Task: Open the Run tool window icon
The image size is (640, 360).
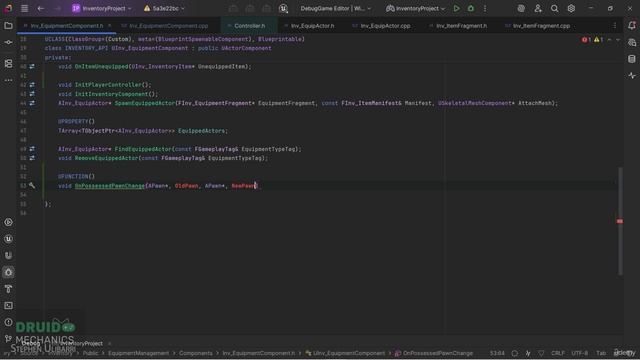Action: pos(8,222)
